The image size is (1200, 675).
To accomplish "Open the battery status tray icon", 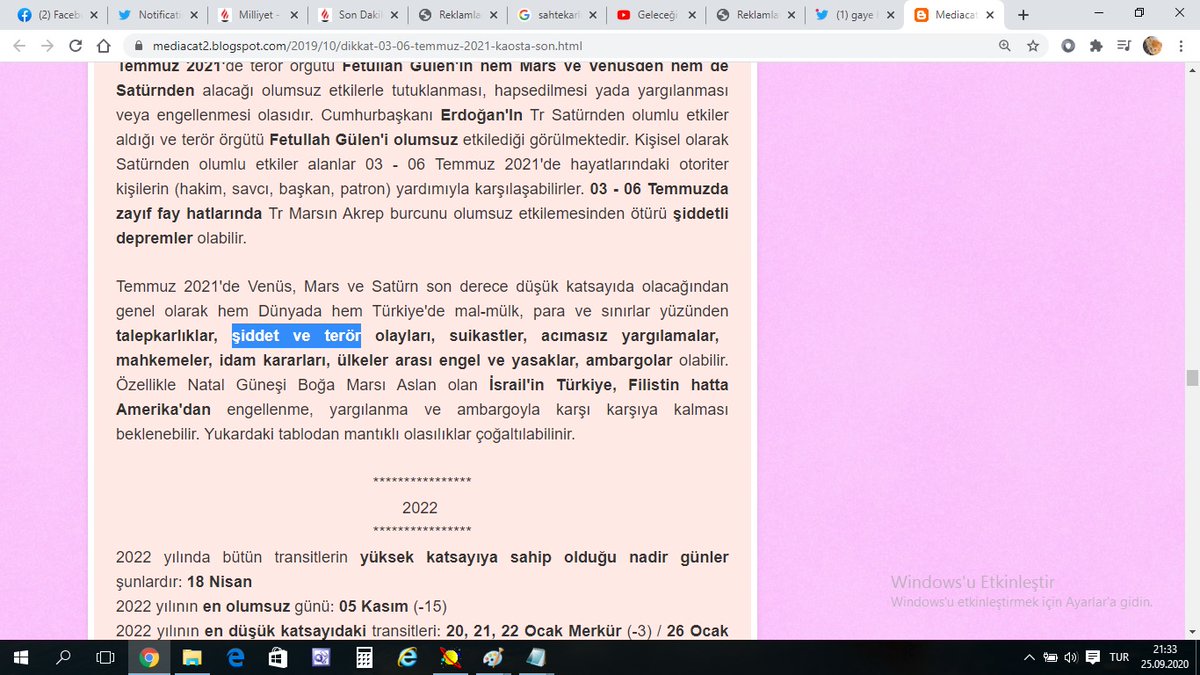I will coord(1050,657).
